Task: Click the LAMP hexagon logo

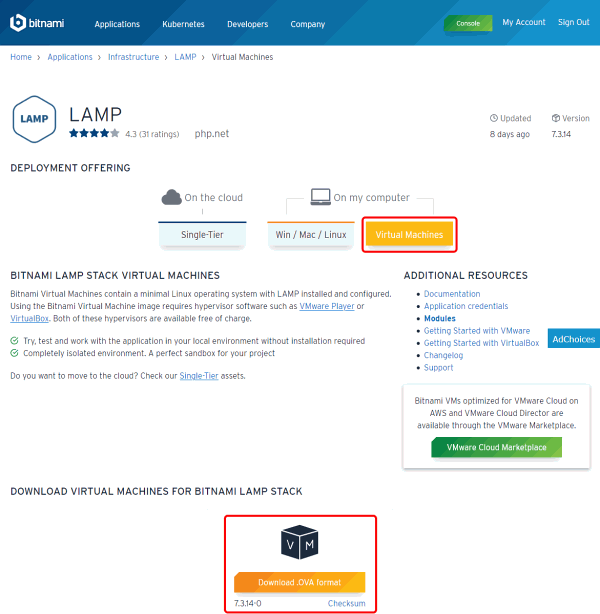Action: [34, 119]
